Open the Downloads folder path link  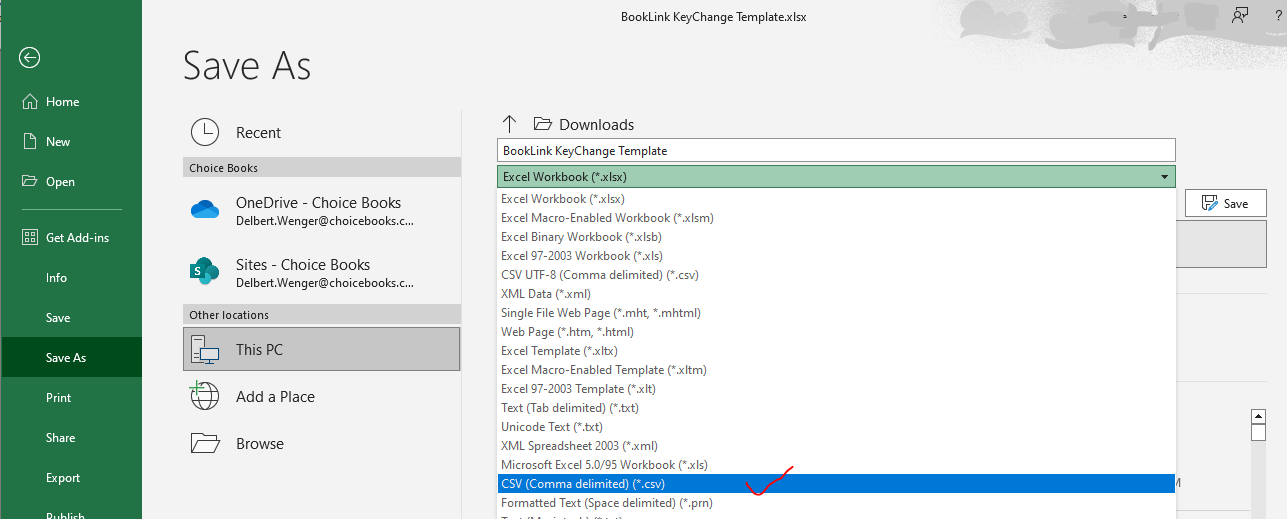tap(597, 125)
